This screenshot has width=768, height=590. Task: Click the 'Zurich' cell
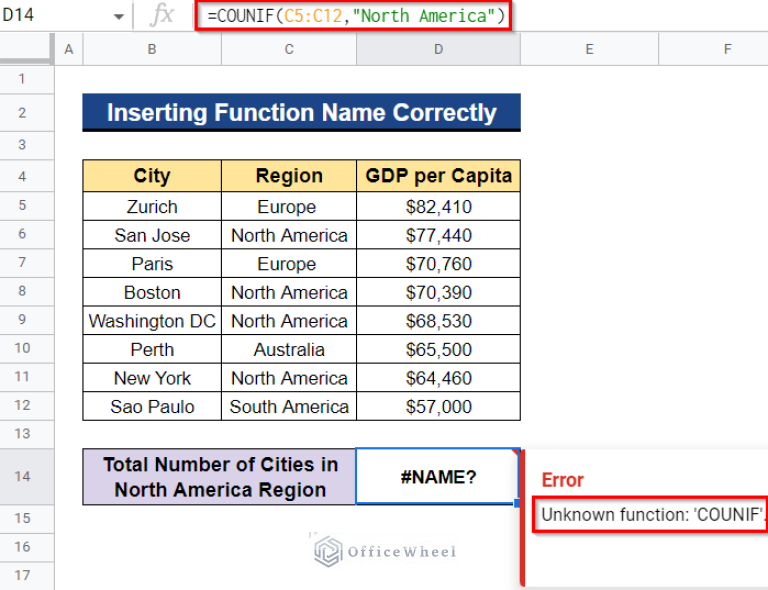(152, 207)
